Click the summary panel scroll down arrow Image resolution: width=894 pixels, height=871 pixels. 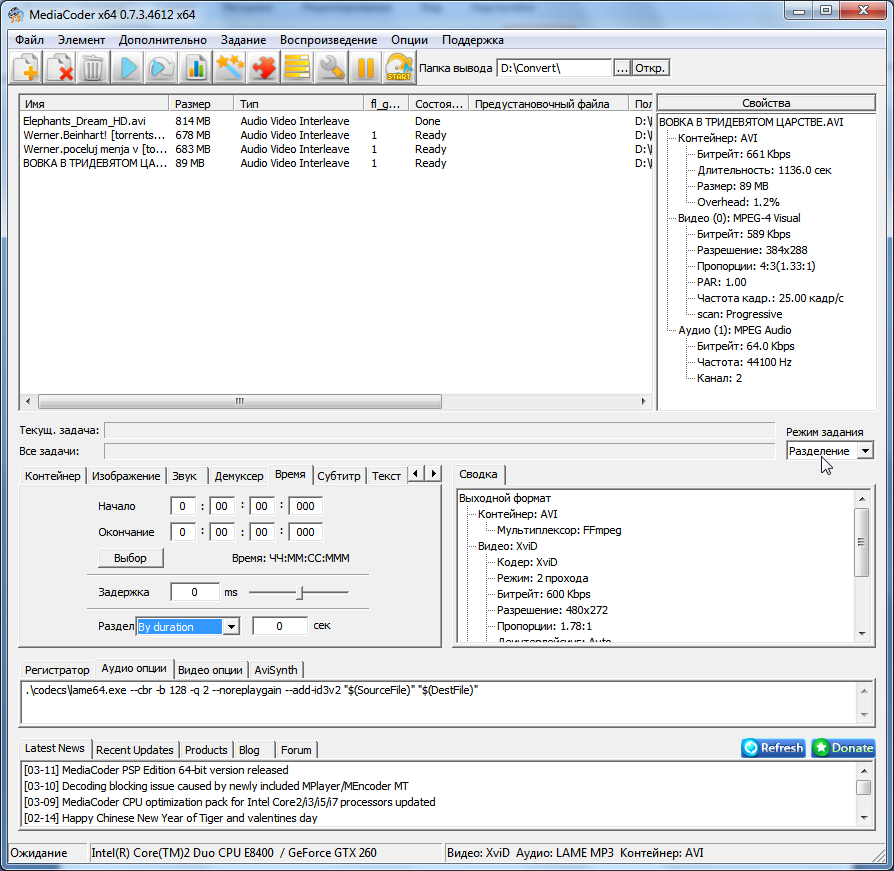pyautogui.click(x=862, y=634)
